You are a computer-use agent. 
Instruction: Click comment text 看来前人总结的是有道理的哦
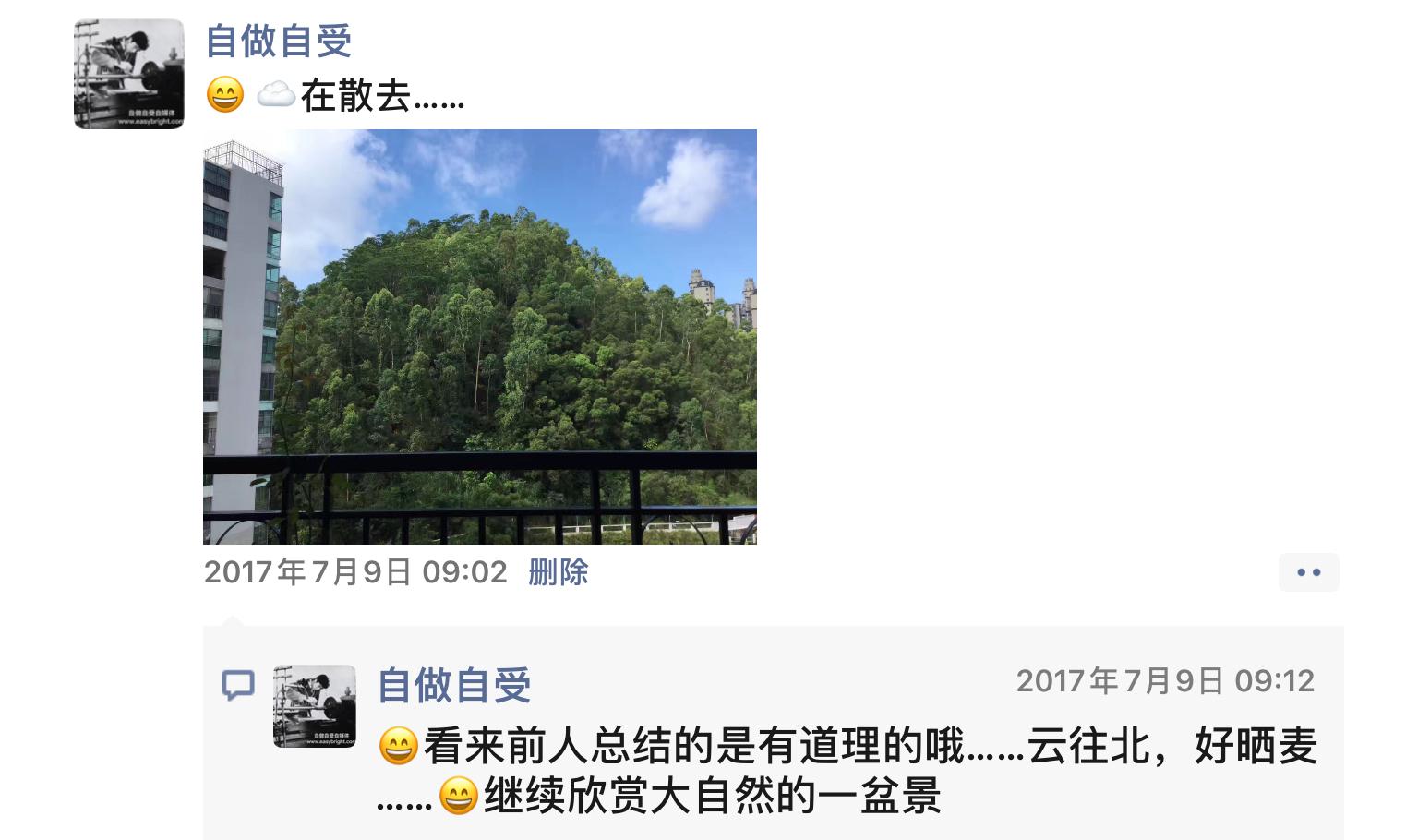coord(694,746)
